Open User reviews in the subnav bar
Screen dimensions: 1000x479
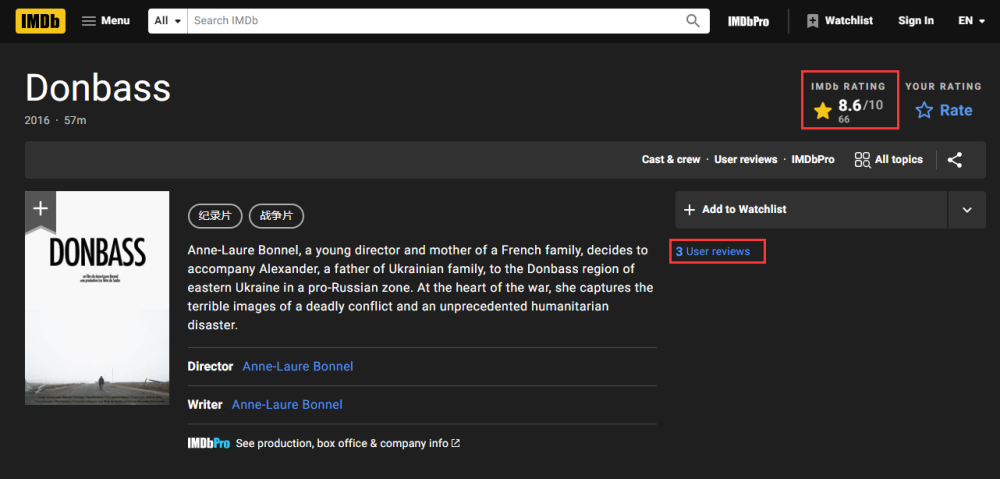coord(746,159)
